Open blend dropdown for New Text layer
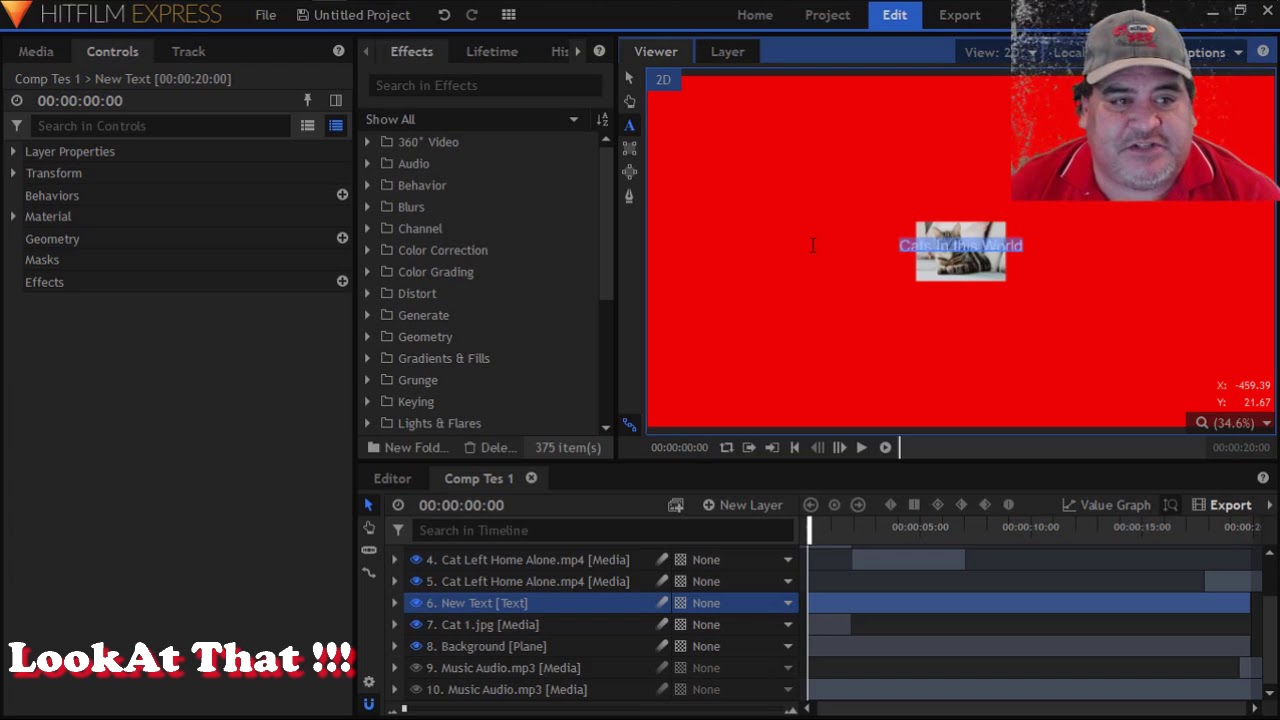The height and width of the screenshot is (720, 1280). click(788, 603)
